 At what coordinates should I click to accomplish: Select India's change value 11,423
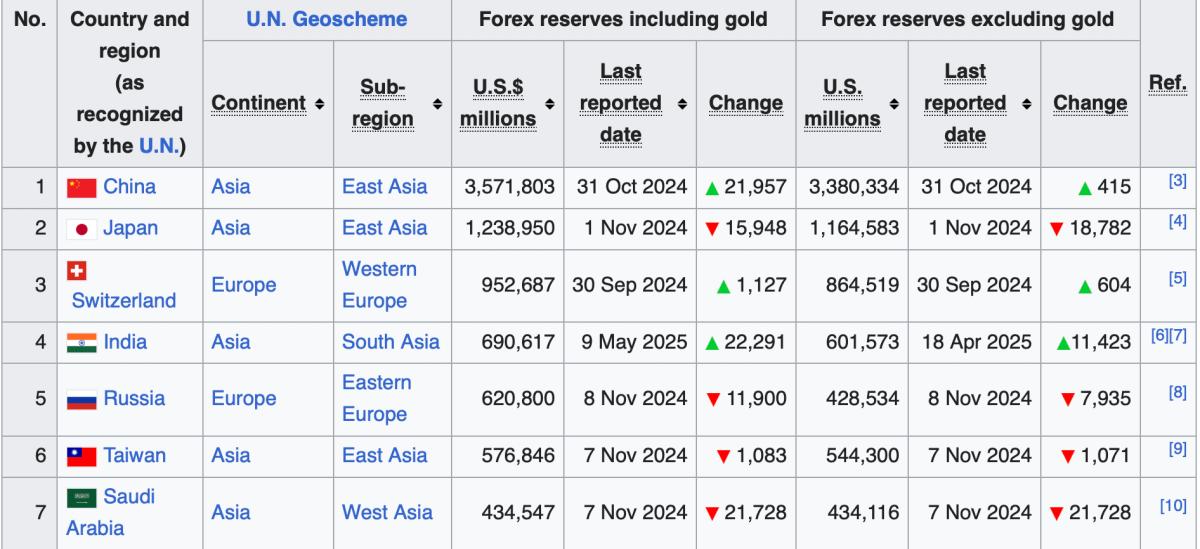click(1100, 343)
